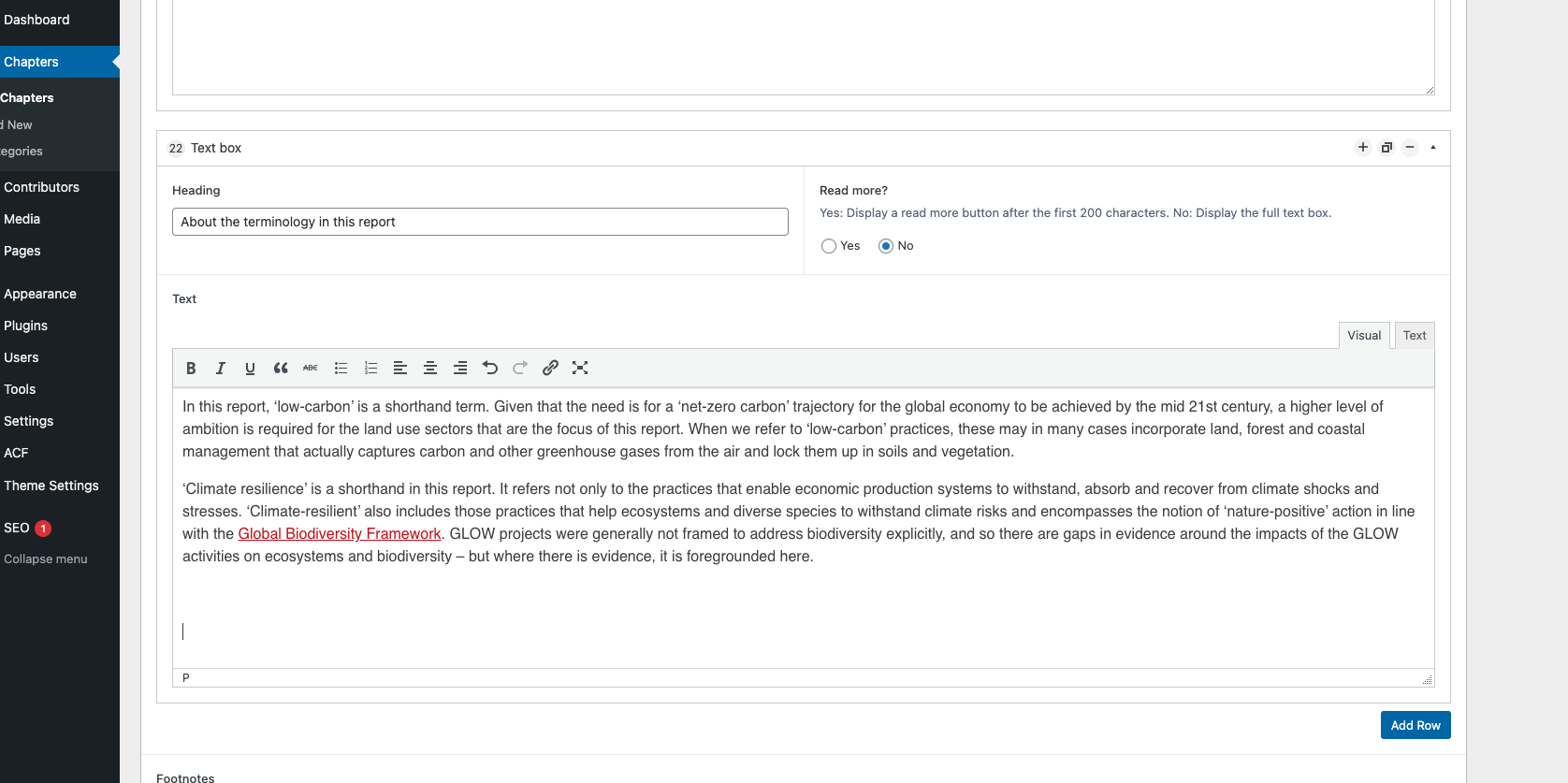Select Yes for Read more

[x=829, y=246]
